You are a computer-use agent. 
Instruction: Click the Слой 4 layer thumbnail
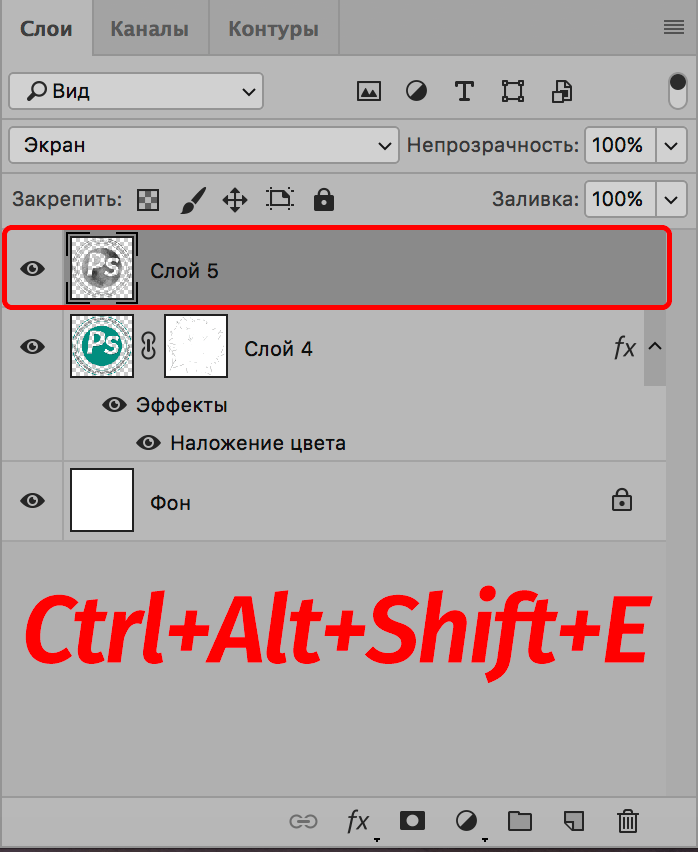pyautogui.click(x=102, y=346)
